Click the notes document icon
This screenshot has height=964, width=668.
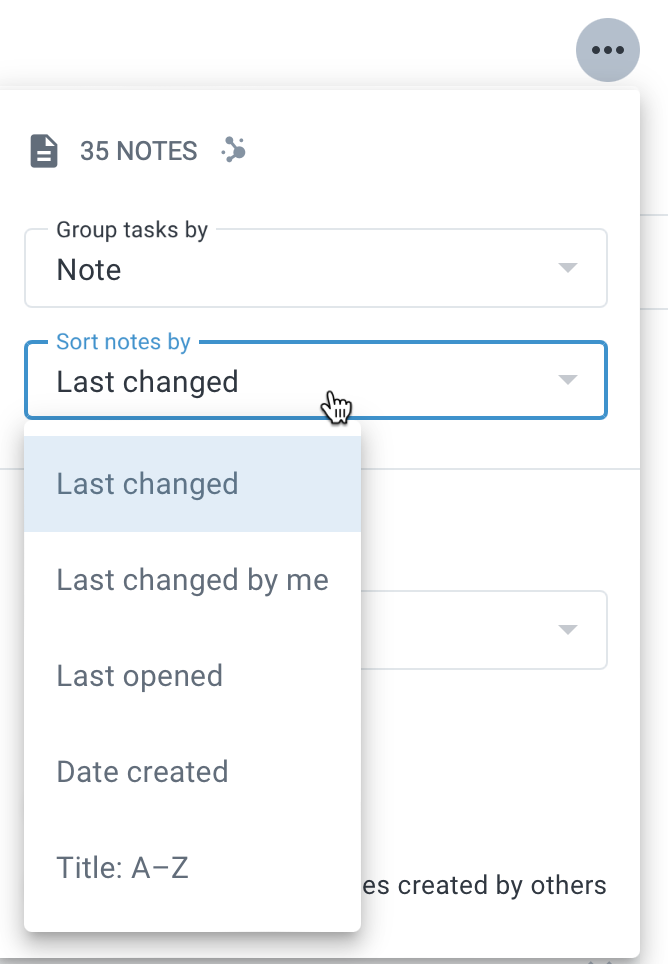pyautogui.click(x=44, y=151)
